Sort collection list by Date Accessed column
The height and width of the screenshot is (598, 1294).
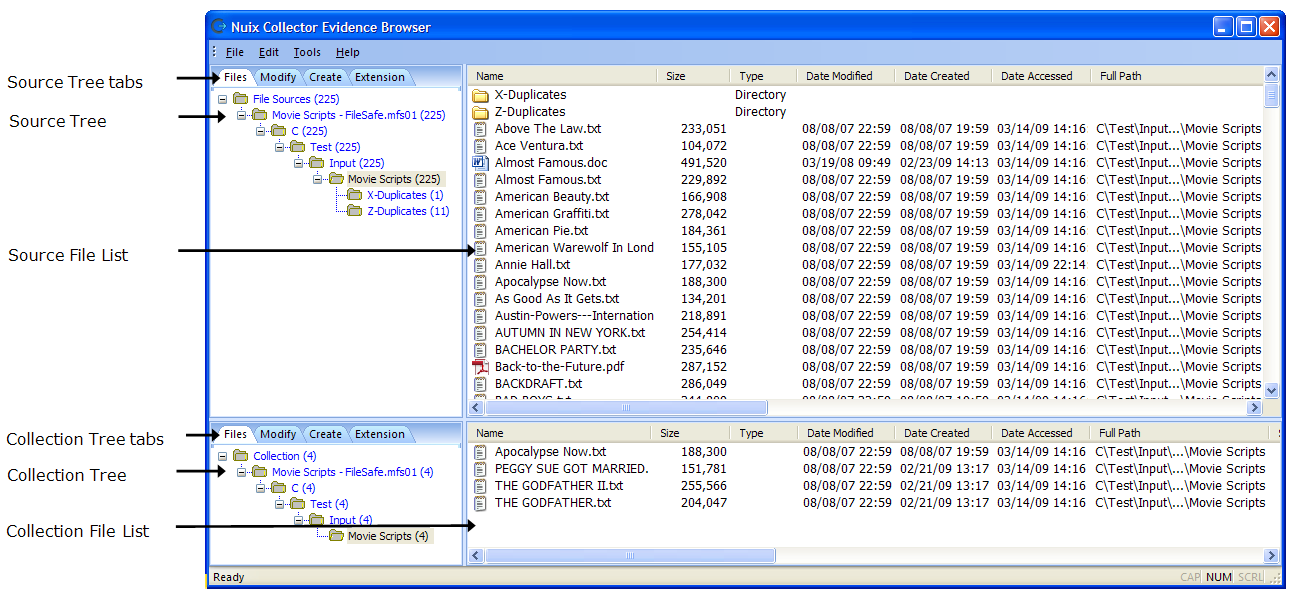pos(1041,433)
